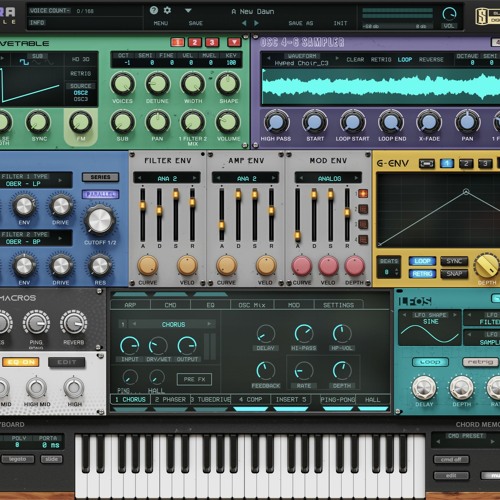Viewport: 500px width, 500px height.
Task: Switch to the OSC MIX tab
Action: pos(252,305)
